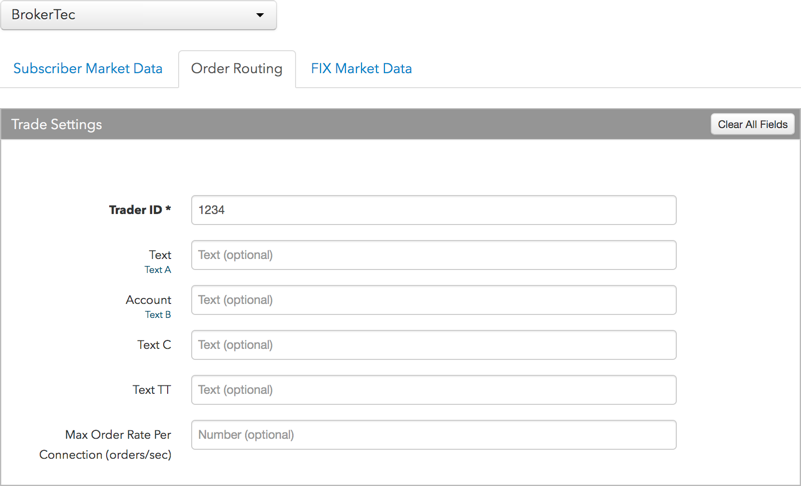Click the Text C input box
801x486 pixels.
[434, 345]
